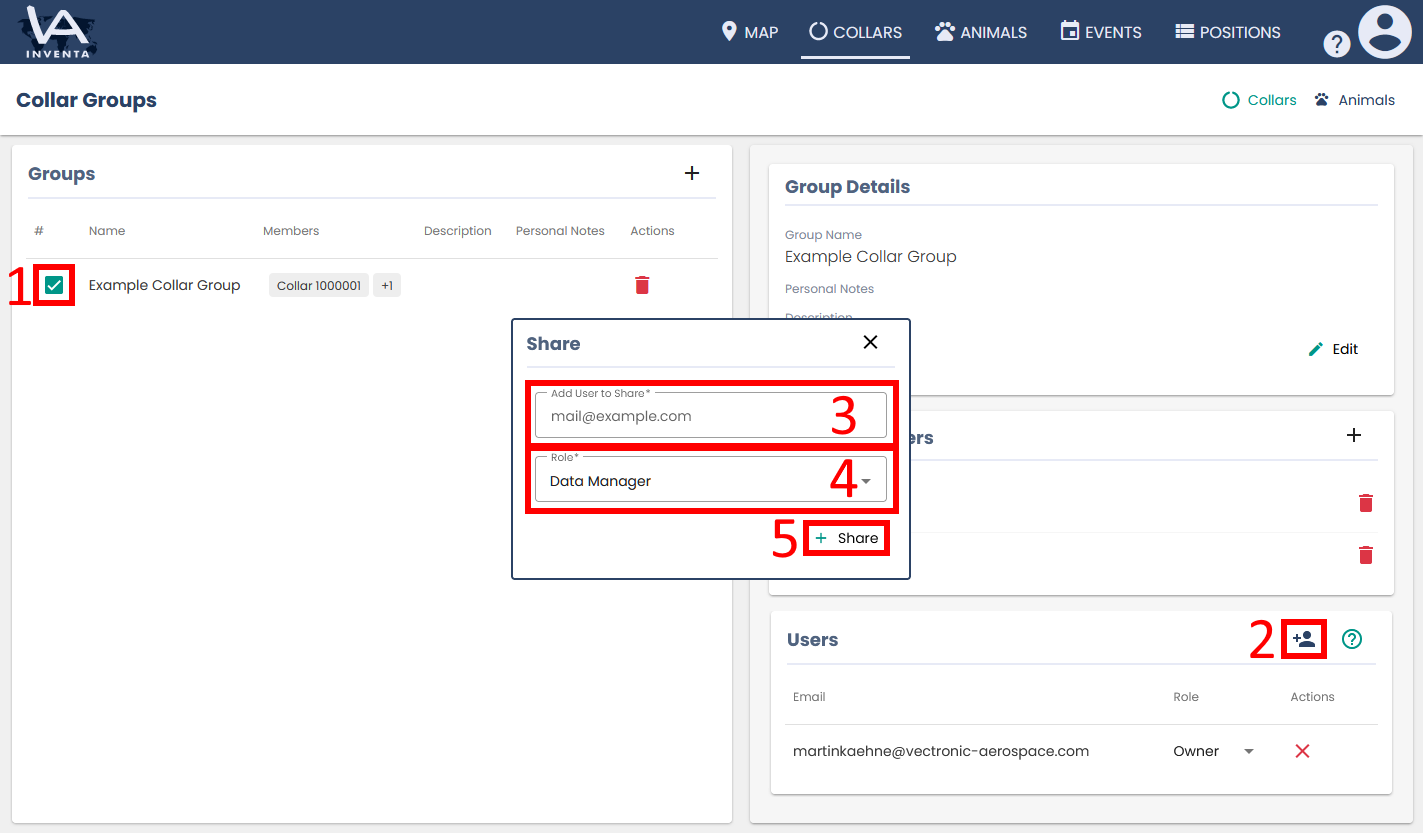Expand the Role dropdown in Share dialog
The width and height of the screenshot is (1423, 833).
click(x=710, y=481)
